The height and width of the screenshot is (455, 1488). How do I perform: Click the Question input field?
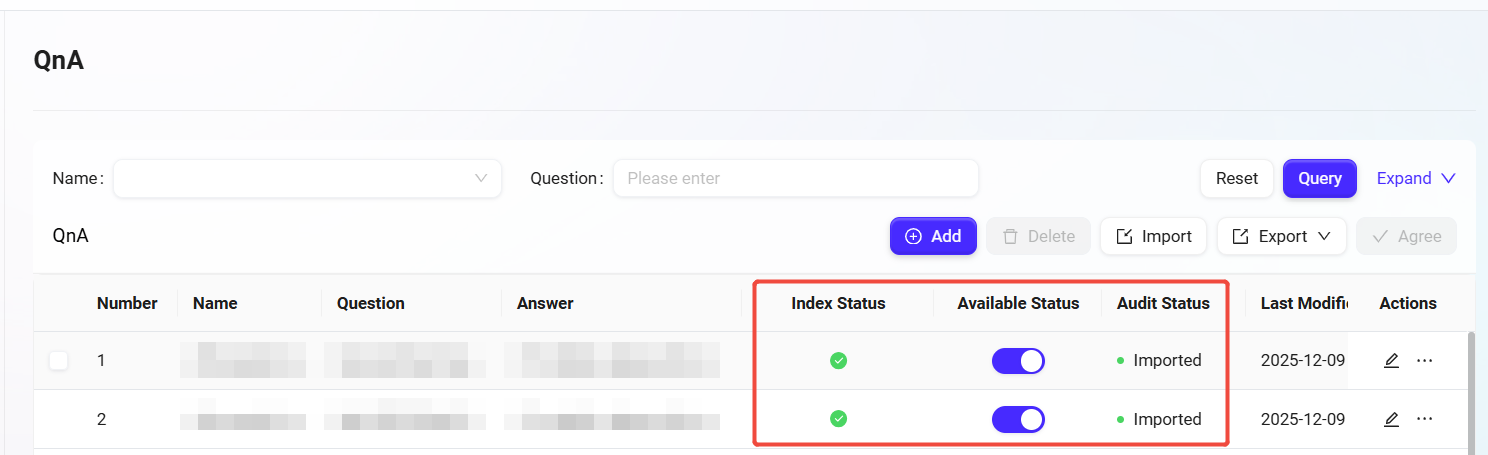[x=795, y=179]
